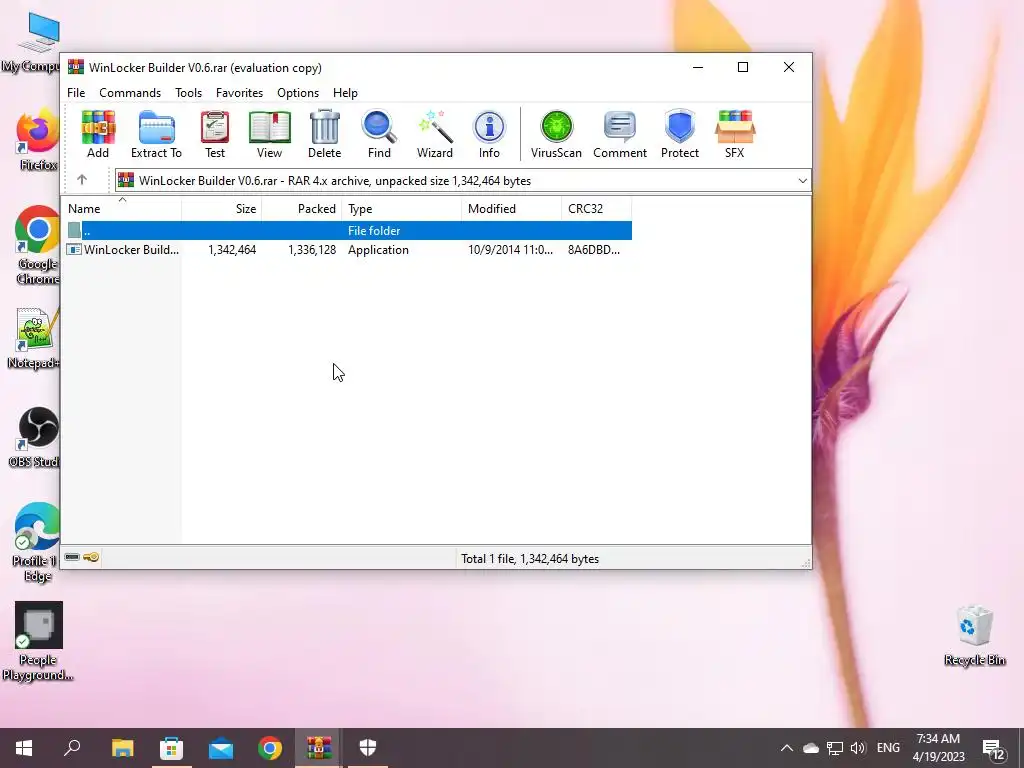
Task: Open the volume speaker tray icon
Action: [x=858, y=748]
